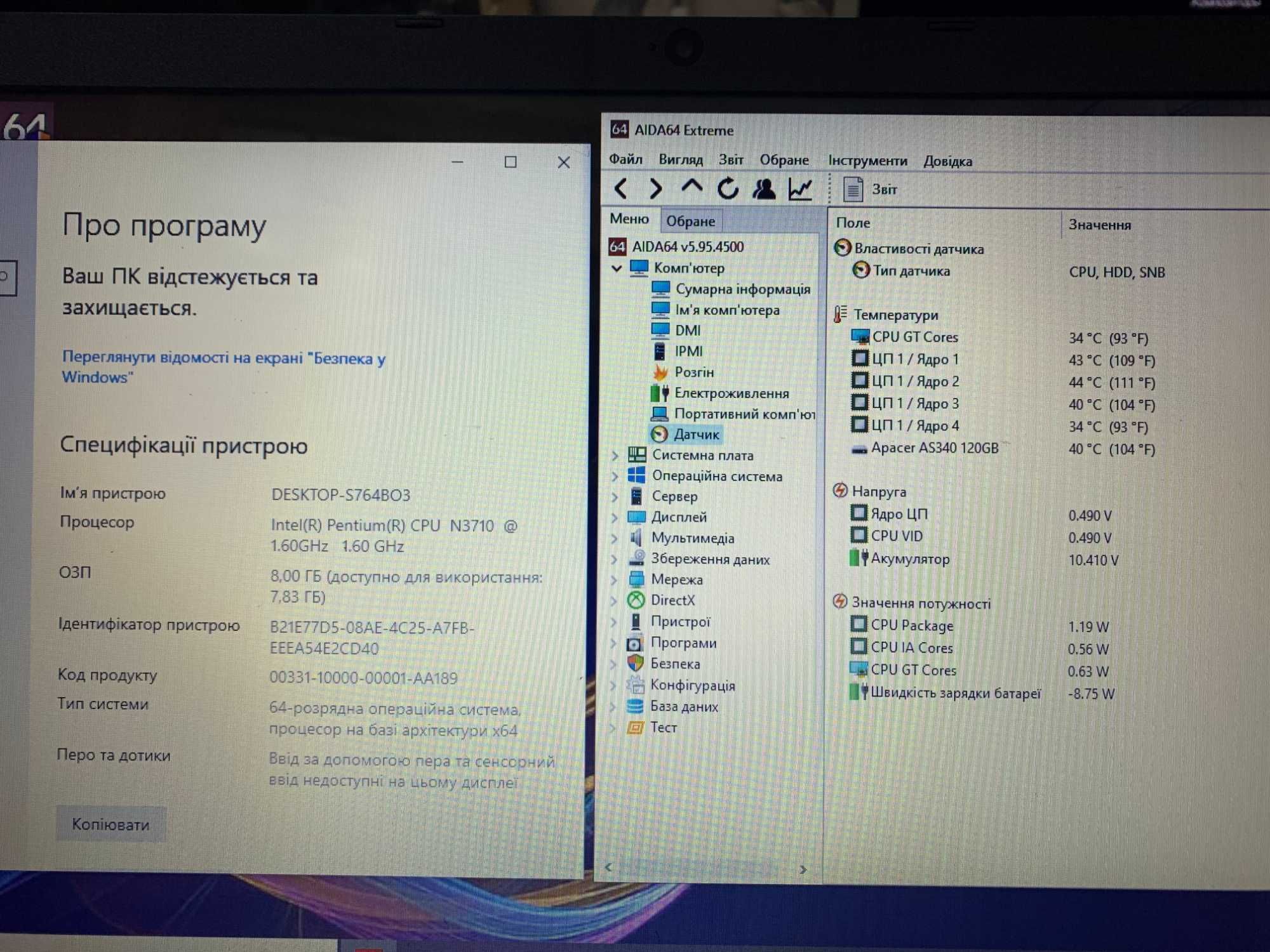Expand the Збереження даних node
Image resolution: width=1270 pixels, height=952 pixels.
pos(615,560)
